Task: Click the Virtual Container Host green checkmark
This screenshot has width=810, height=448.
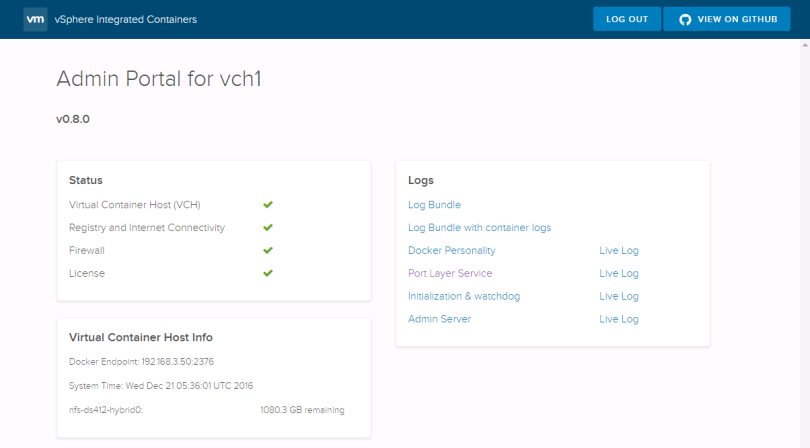Action: 268,205
